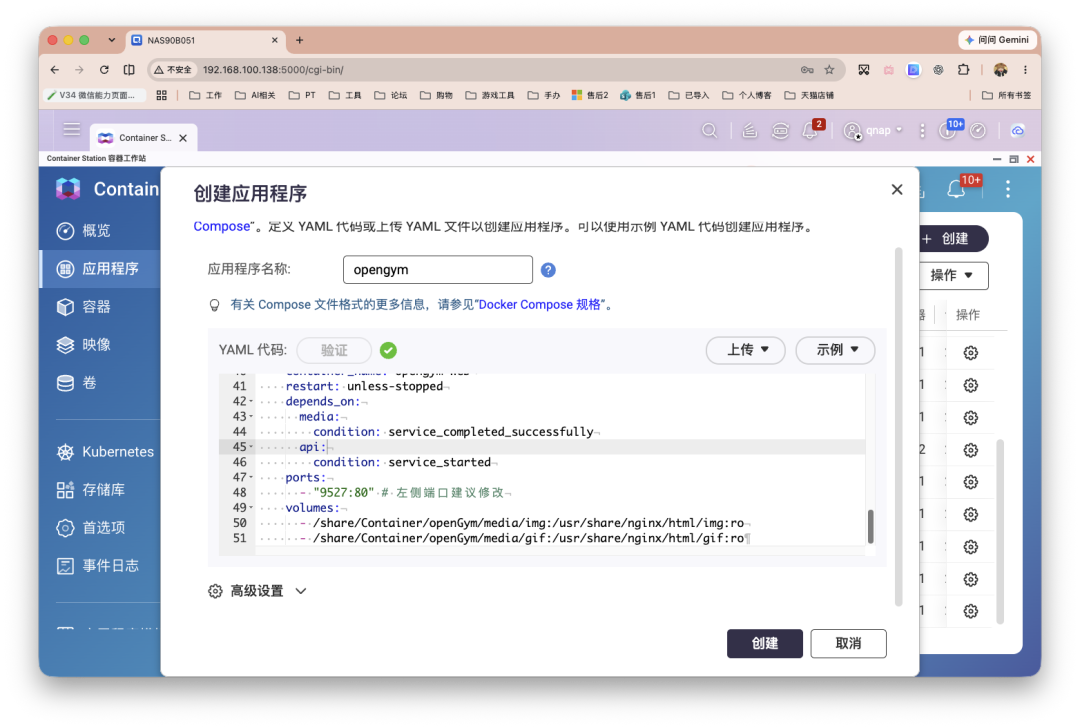Click the 创建 button in dialog
The width and height of the screenshot is (1080, 728).
click(765, 643)
